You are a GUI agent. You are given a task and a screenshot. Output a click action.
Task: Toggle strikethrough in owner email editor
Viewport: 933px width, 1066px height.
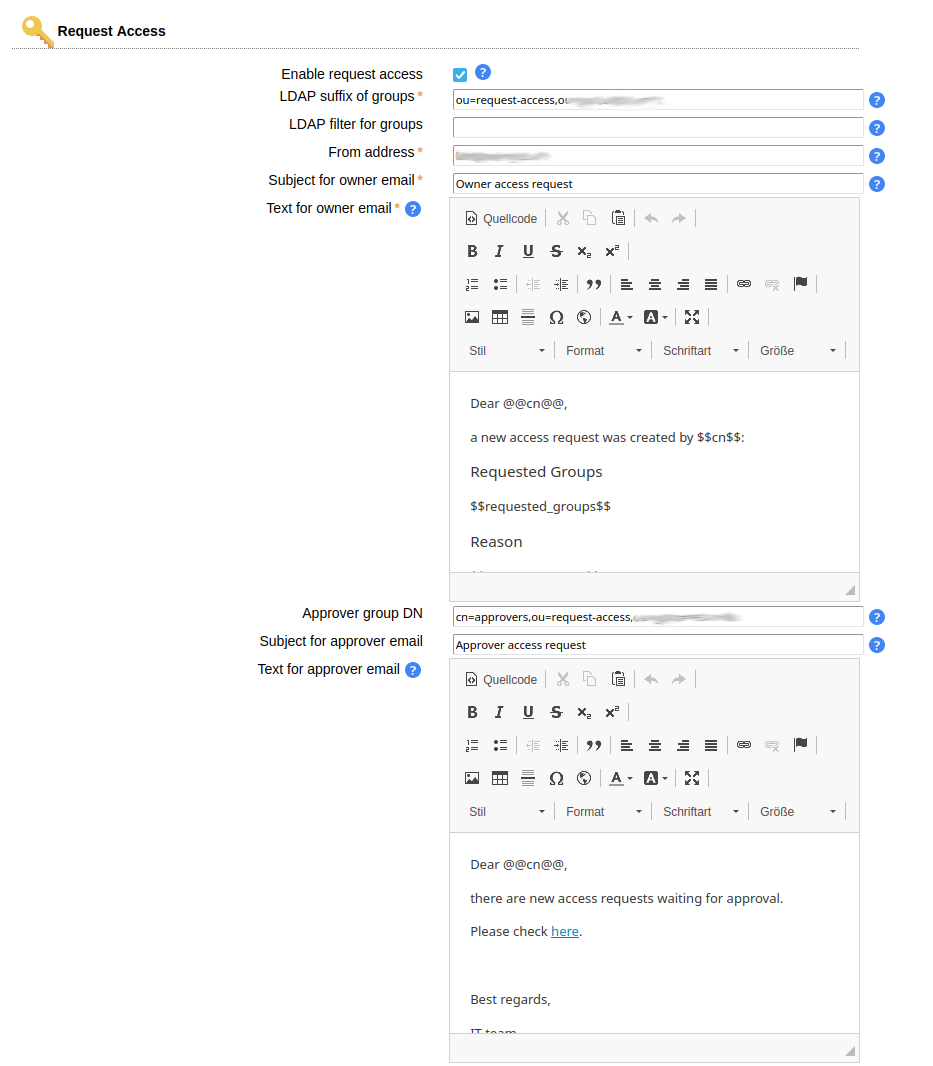[x=556, y=251]
